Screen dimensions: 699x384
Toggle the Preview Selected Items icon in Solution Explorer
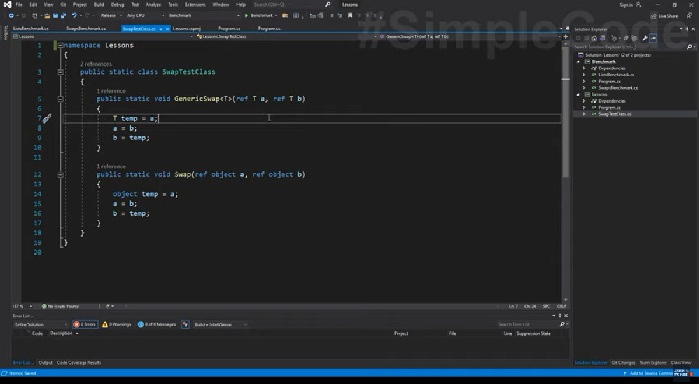[653, 38]
